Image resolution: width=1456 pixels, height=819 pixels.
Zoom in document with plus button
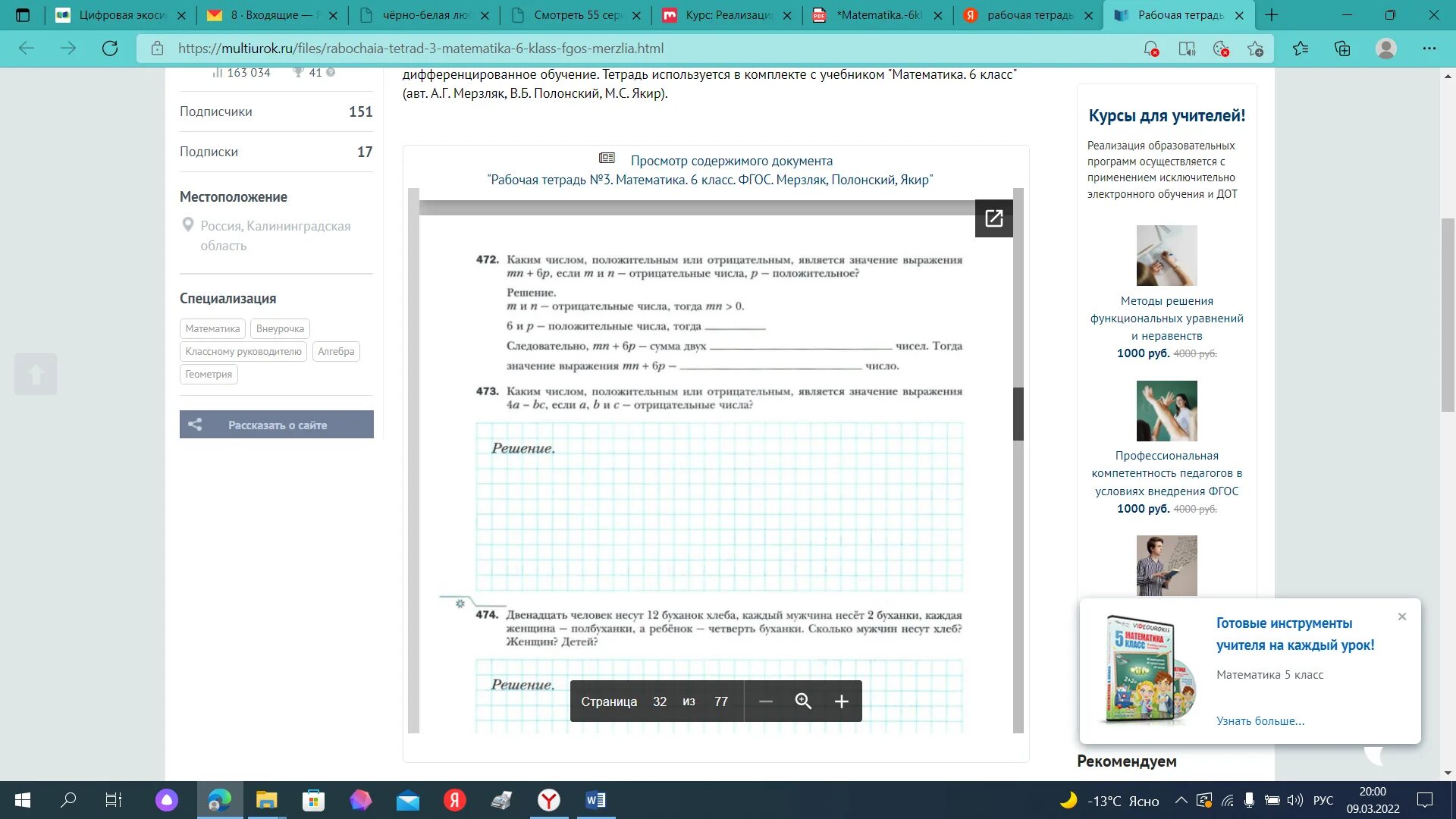[841, 701]
